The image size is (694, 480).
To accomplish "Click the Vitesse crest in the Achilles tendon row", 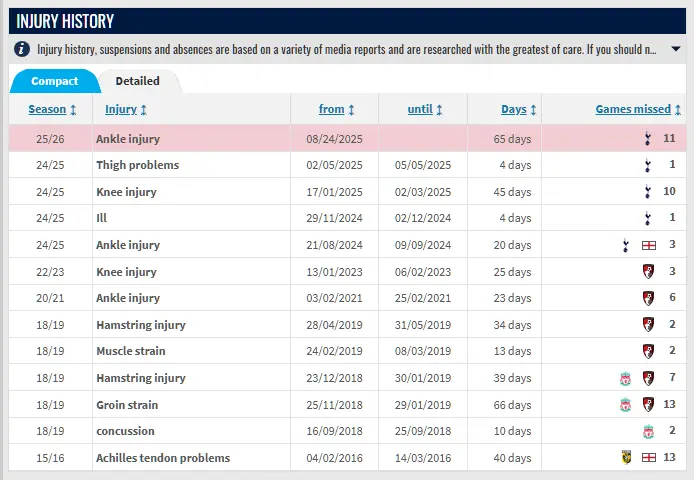I will pyautogui.click(x=626, y=458).
